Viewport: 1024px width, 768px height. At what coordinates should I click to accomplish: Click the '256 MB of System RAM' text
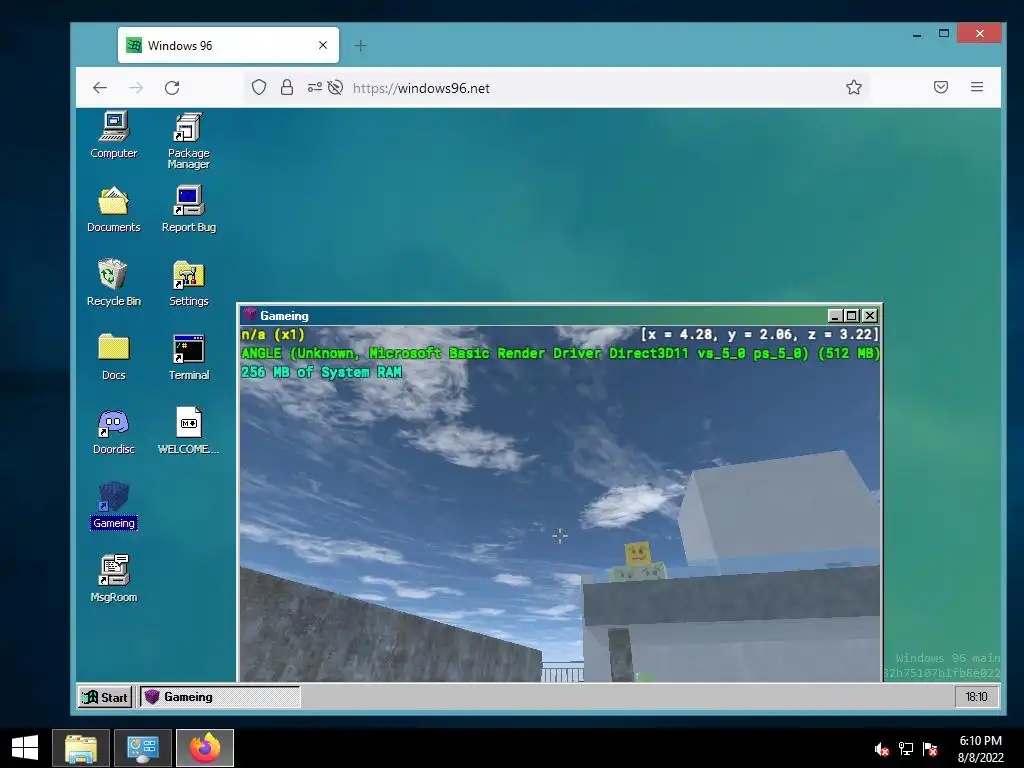[321, 372]
